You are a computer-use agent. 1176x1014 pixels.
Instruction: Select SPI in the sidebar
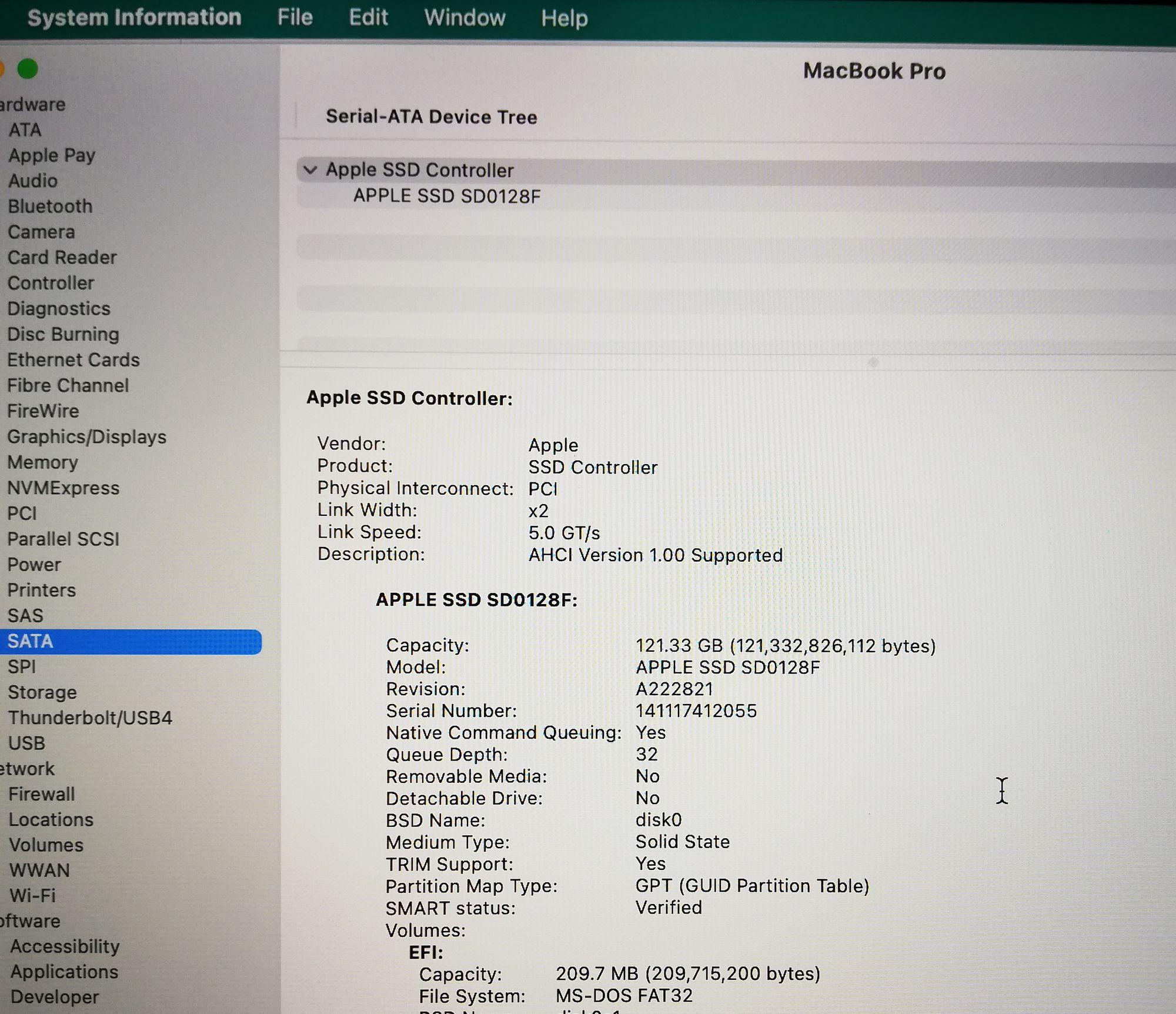[22, 667]
